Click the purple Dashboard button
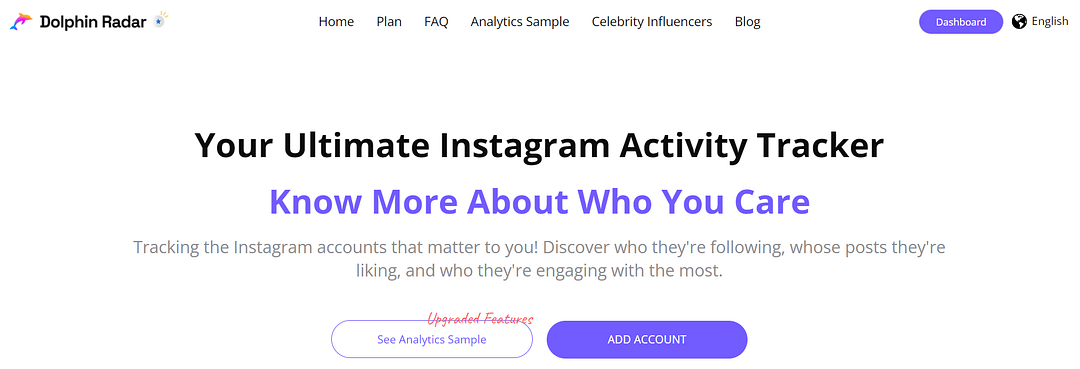Viewport: 1080px width, 369px height. [961, 21]
